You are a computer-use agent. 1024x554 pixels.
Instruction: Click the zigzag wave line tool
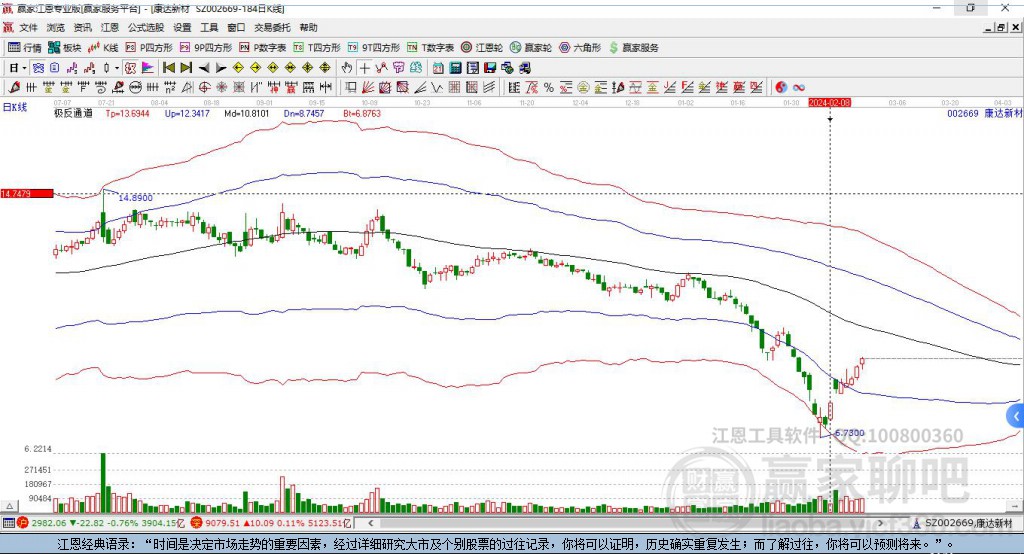click(x=437, y=88)
